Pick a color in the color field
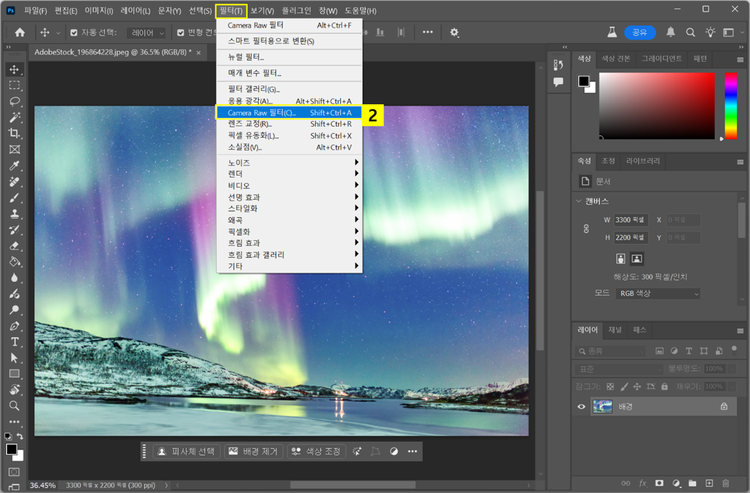The image size is (750, 493). point(657,106)
